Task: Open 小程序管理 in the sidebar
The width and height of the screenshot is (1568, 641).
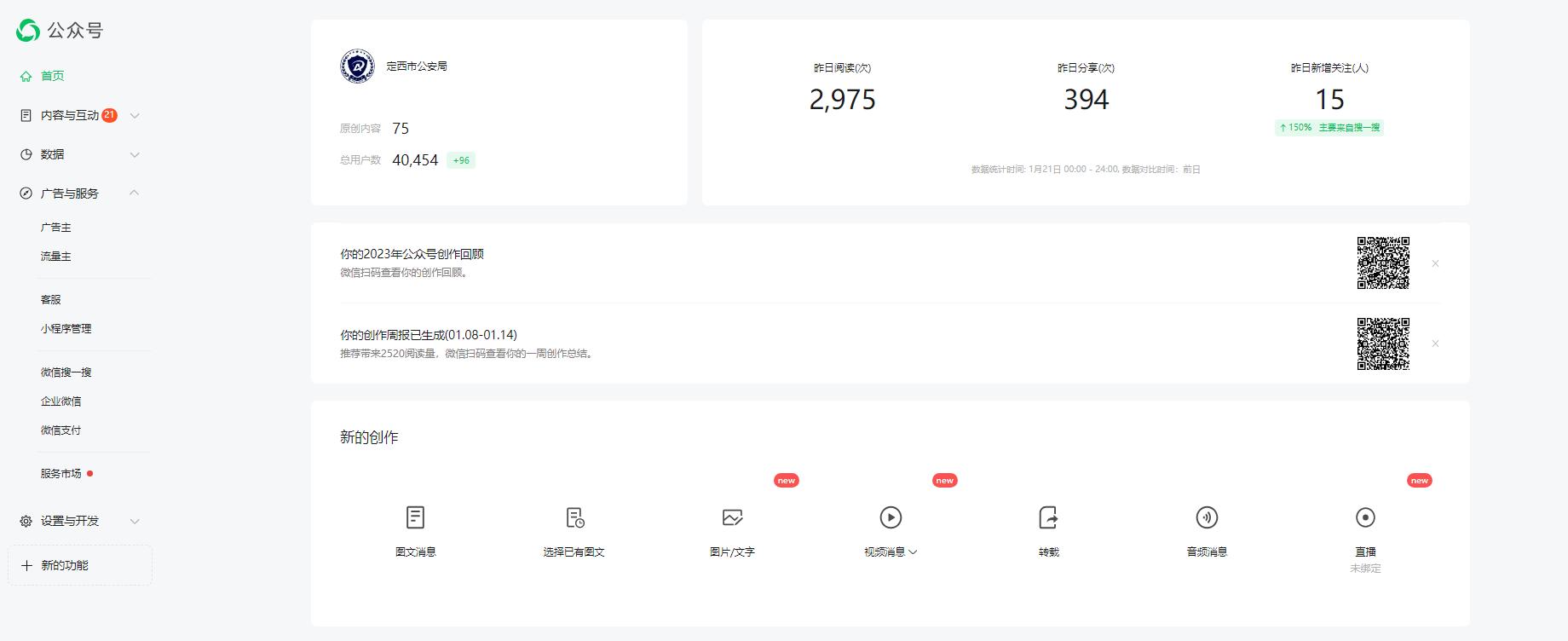Action: pyautogui.click(x=66, y=329)
